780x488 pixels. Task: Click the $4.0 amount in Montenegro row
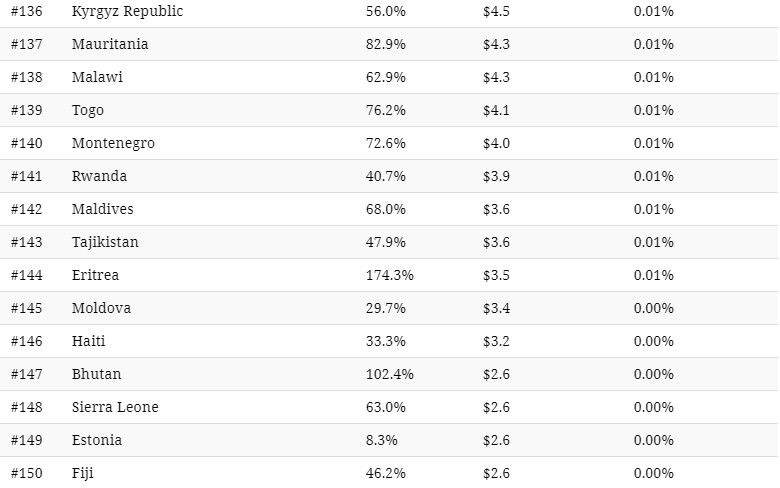[x=496, y=143]
